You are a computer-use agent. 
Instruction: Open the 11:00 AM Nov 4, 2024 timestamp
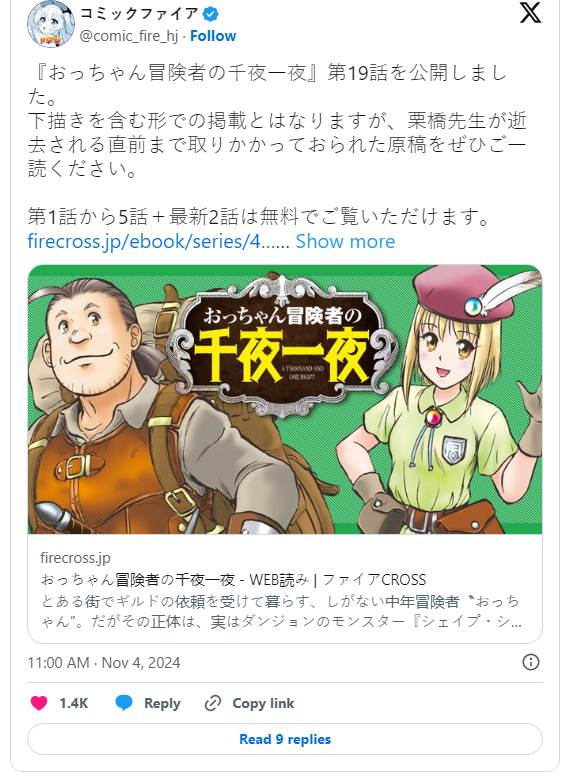click(104, 663)
